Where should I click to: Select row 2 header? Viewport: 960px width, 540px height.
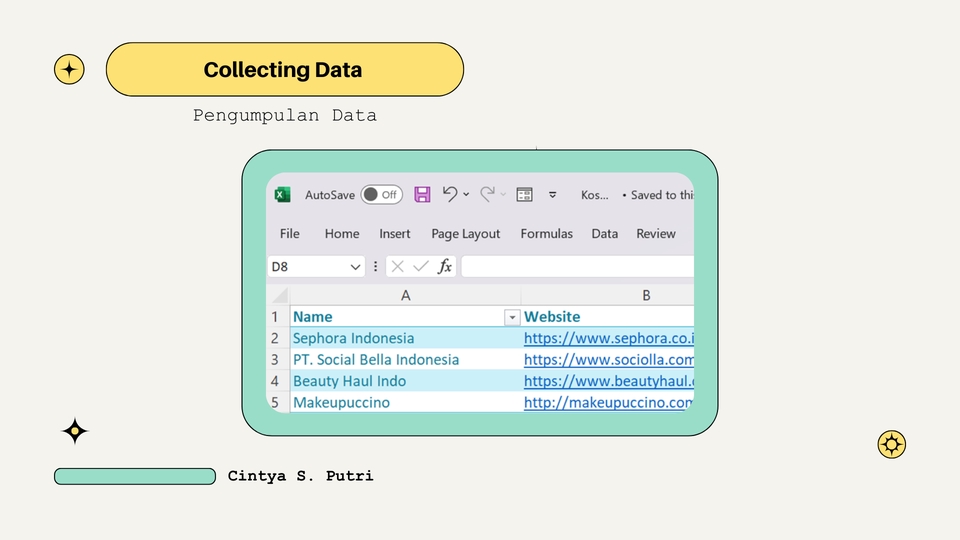click(x=276, y=338)
